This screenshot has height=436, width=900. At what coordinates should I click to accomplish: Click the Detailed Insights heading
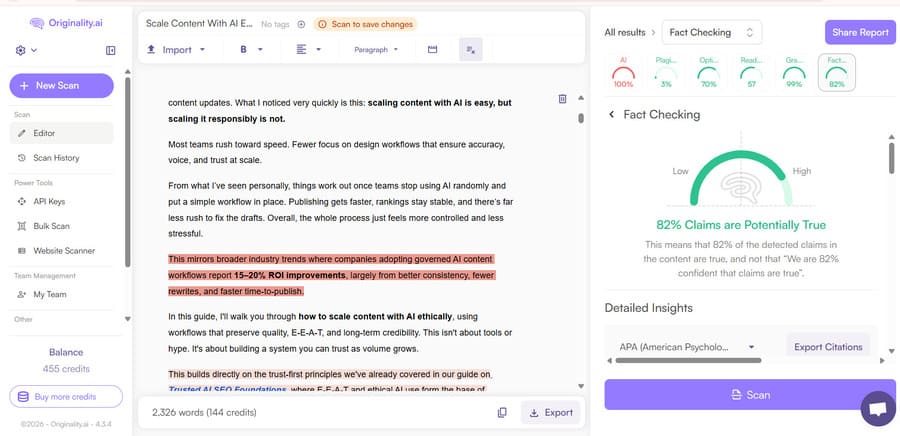(649, 308)
